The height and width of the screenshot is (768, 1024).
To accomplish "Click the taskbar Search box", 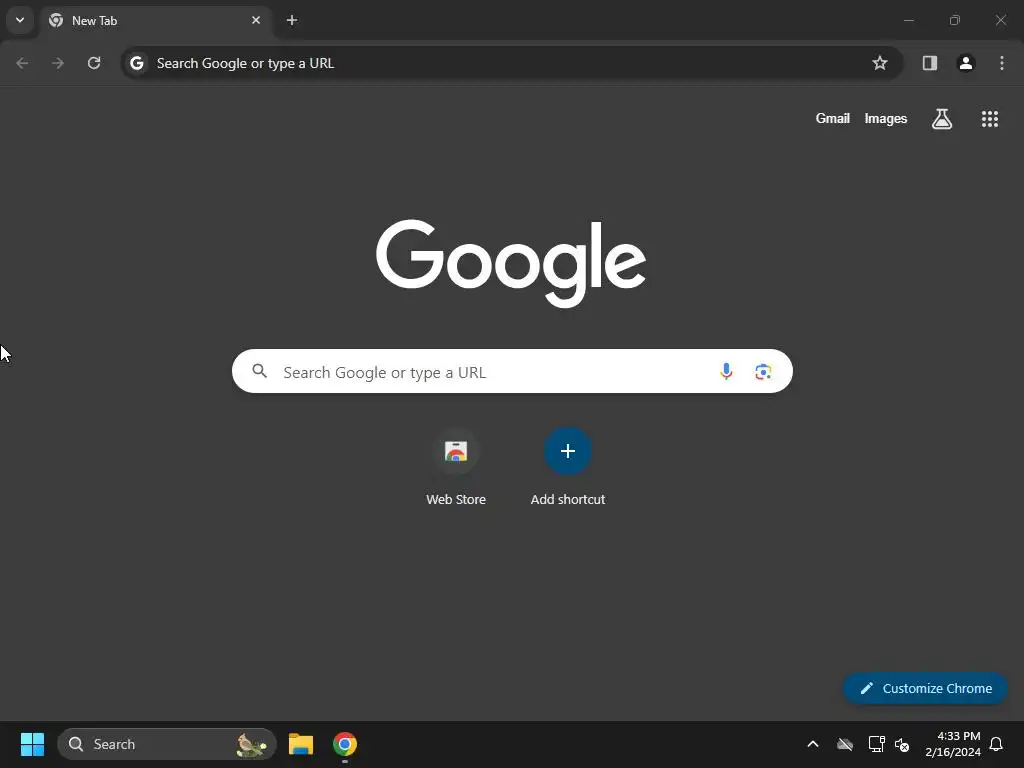I will (x=167, y=744).
